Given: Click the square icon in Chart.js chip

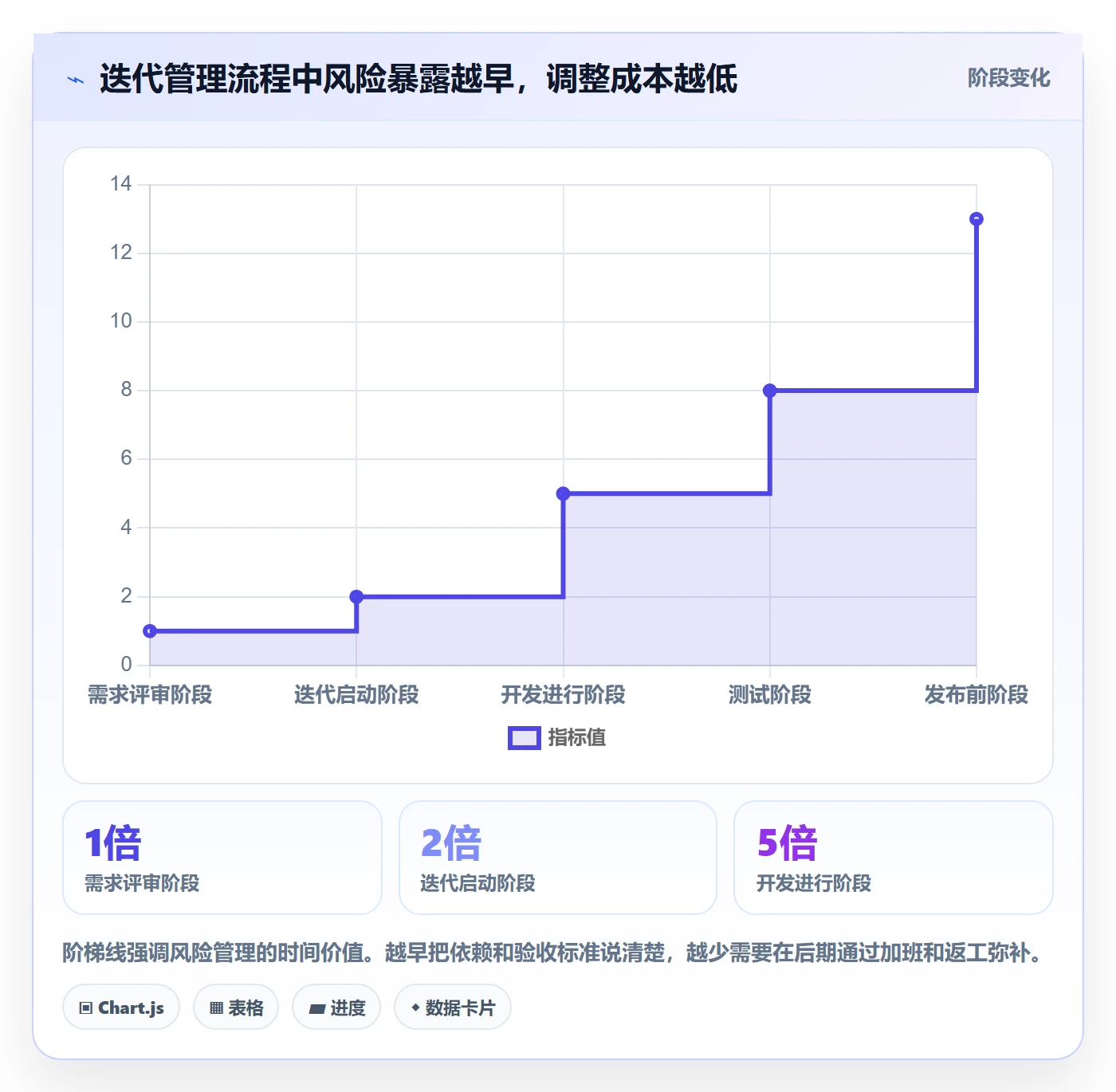Looking at the screenshot, I should (86, 1008).
